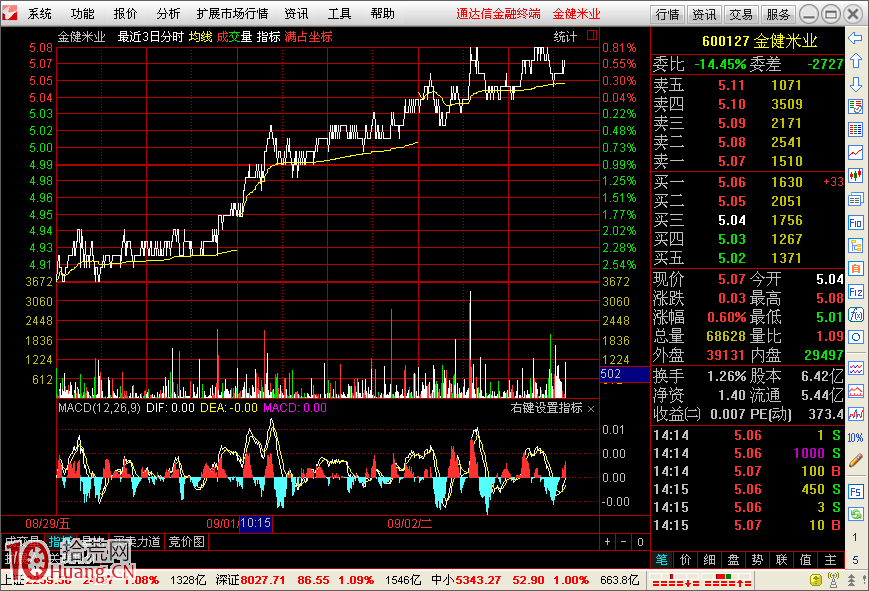The image size is (869, 591).
Task: Go back with the left arrow sidebar icon
Action: (855, 38)
